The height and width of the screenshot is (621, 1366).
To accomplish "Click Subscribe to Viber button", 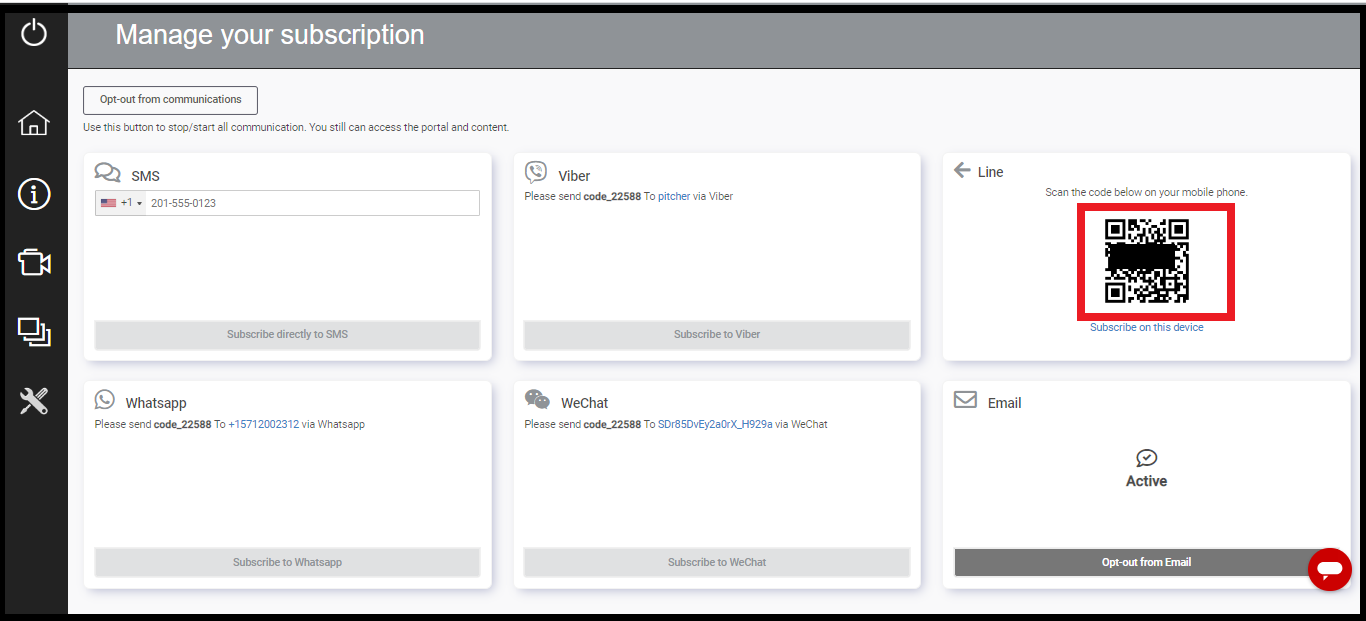I will coord(716,334).
